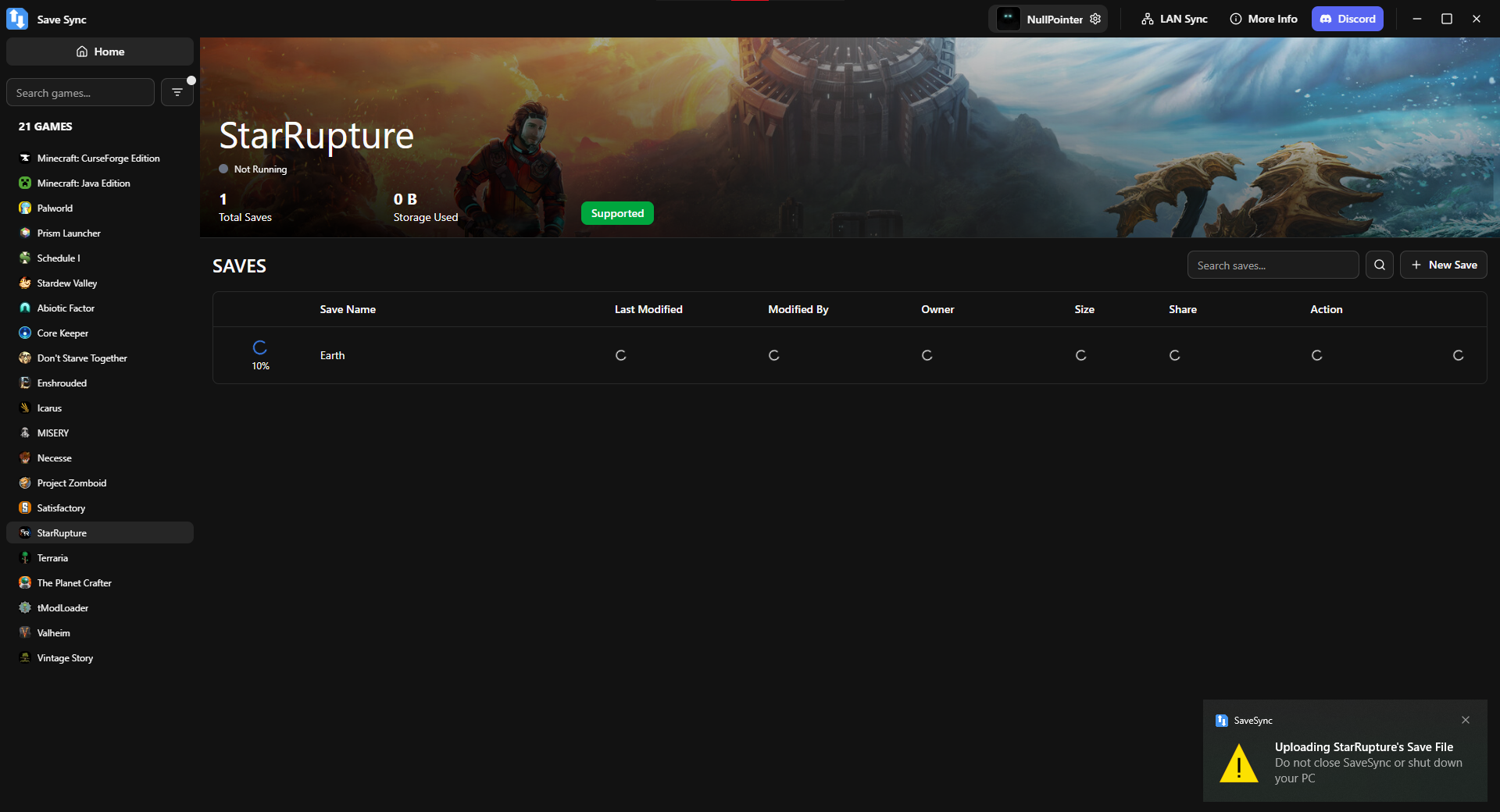Go to the Home page
The image size is (1500, 812).
tap(100, 52)
